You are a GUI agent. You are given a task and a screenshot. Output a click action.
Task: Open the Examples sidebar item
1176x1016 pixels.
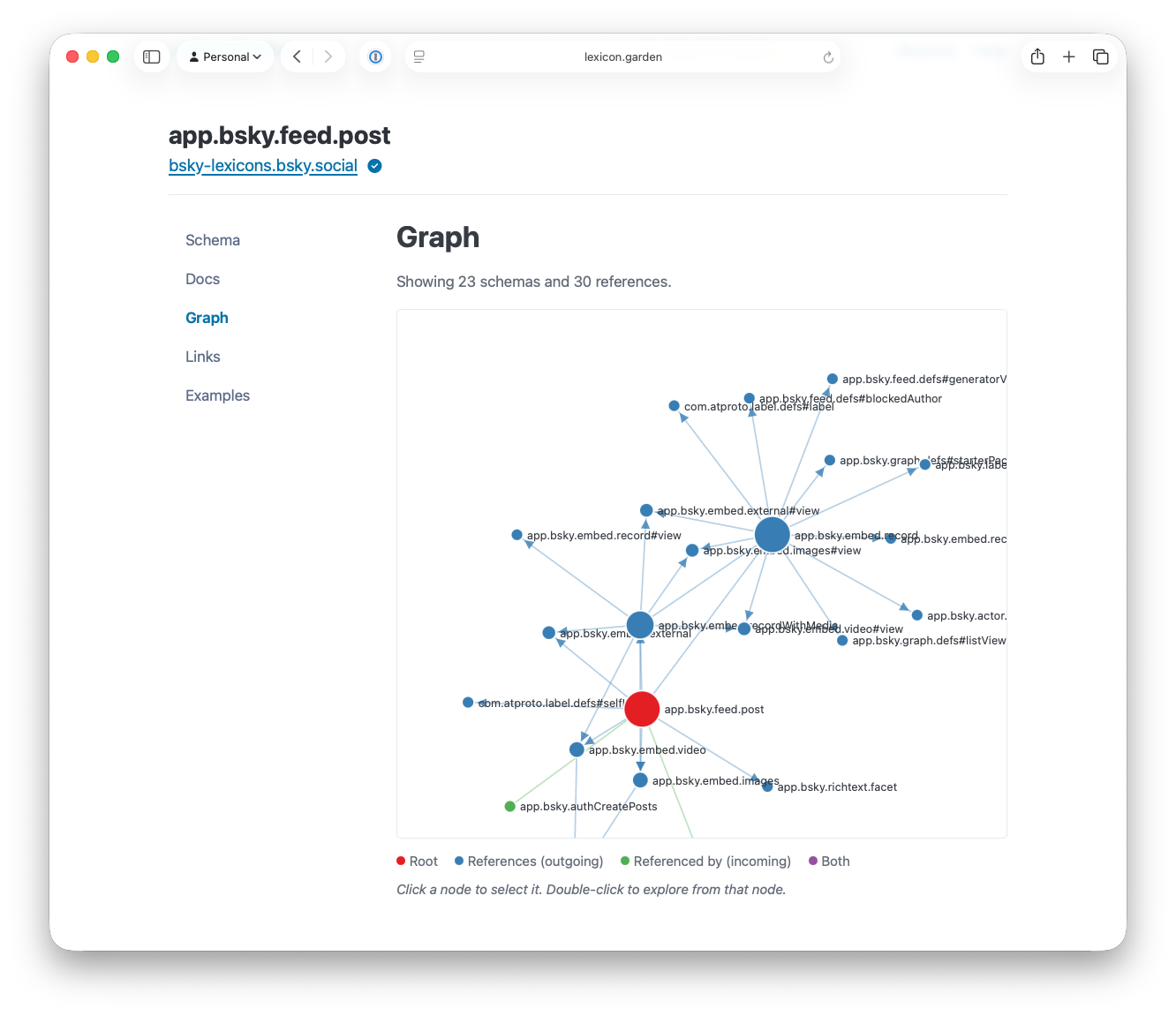click(x=217, y=395)
